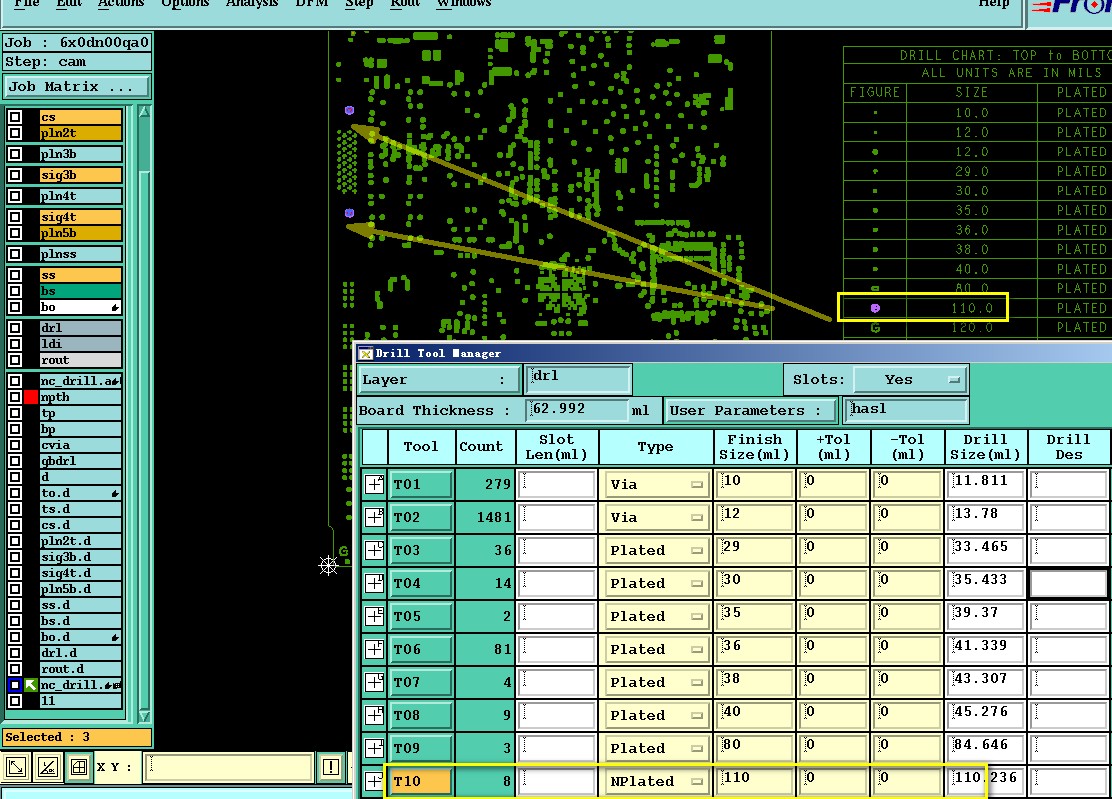
Task: Click the drill symbol icon for T08
Action: 374,715
